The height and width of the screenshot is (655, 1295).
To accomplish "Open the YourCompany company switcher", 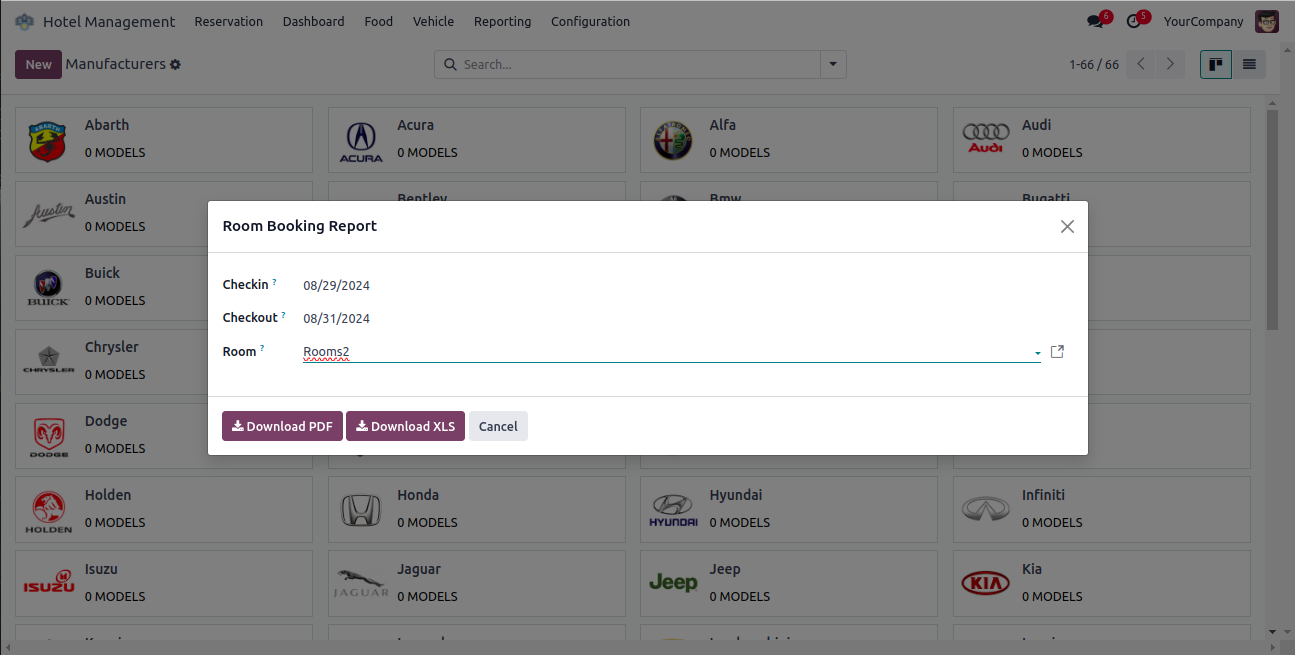I will pyautogui.click(x=1203, y=21).
